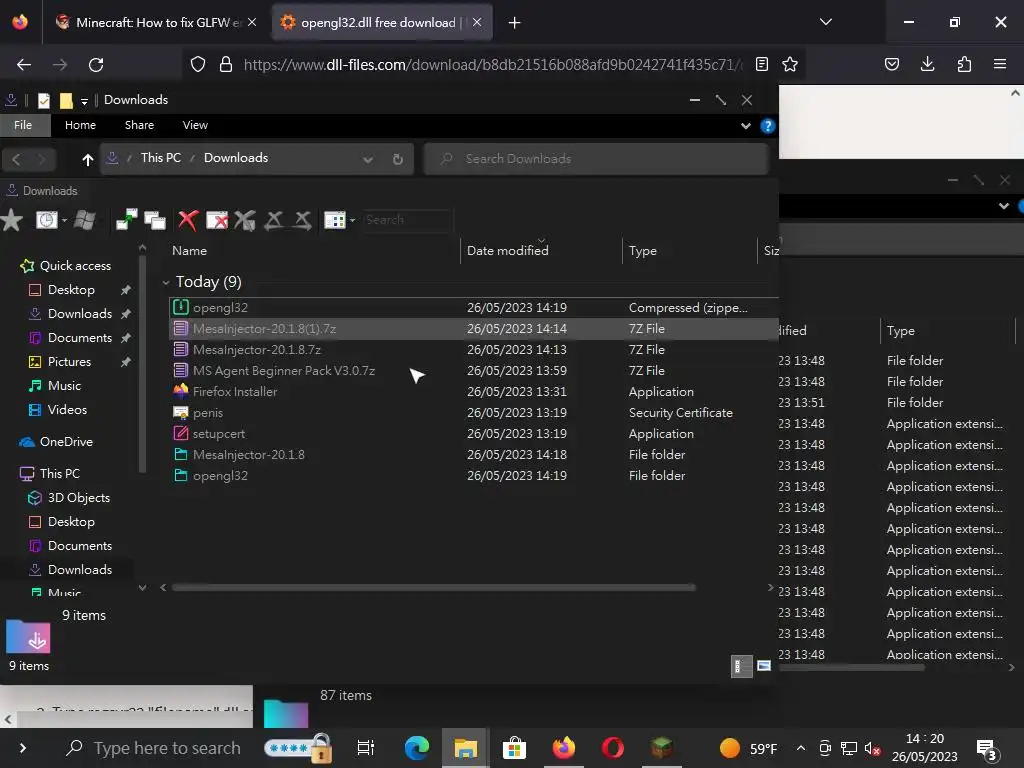Open a new Firefox tab

point(515,23)
